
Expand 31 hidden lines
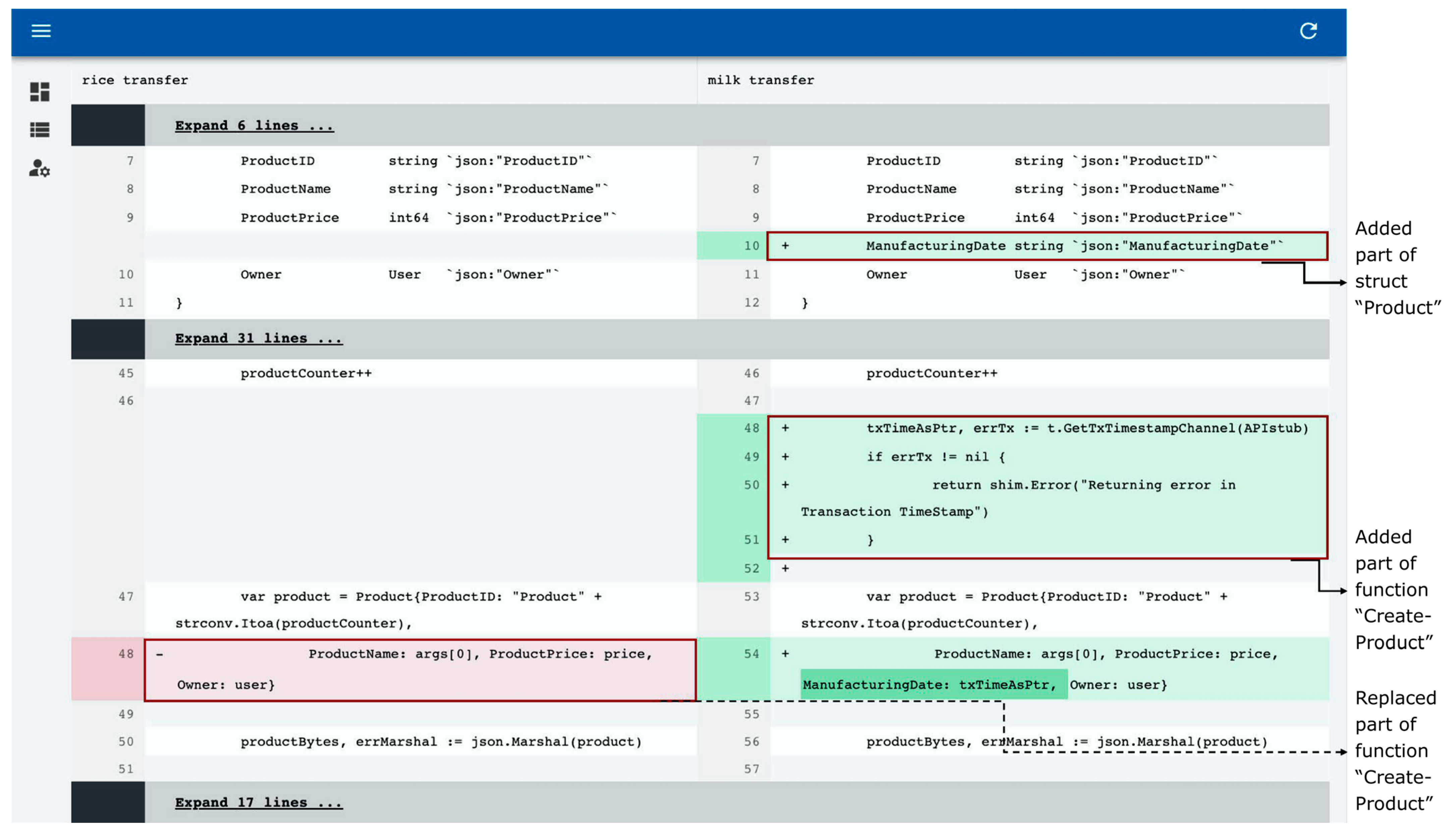point(259,338)
